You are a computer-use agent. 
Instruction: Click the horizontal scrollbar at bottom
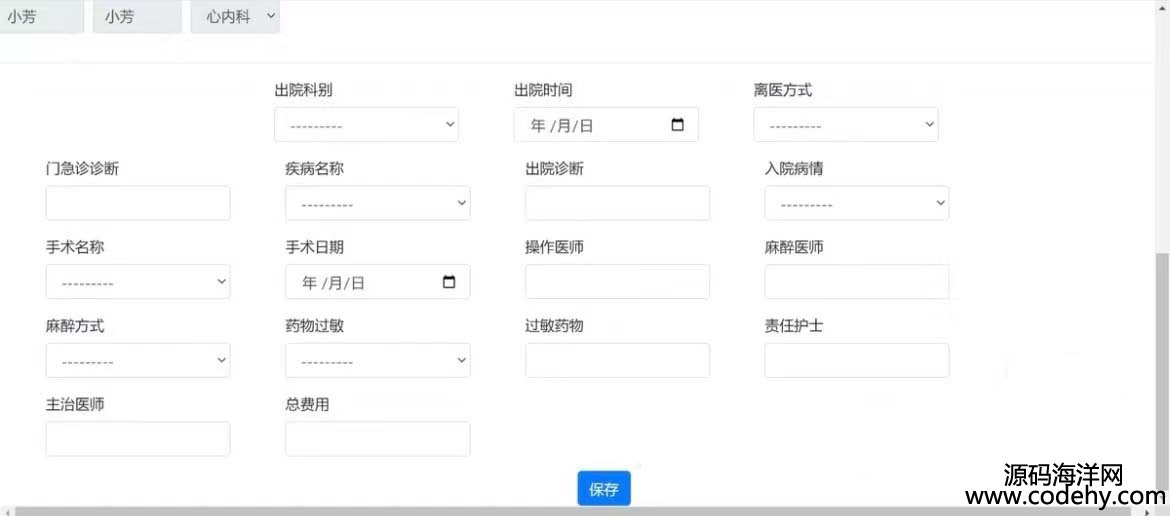tap(575, 512)
